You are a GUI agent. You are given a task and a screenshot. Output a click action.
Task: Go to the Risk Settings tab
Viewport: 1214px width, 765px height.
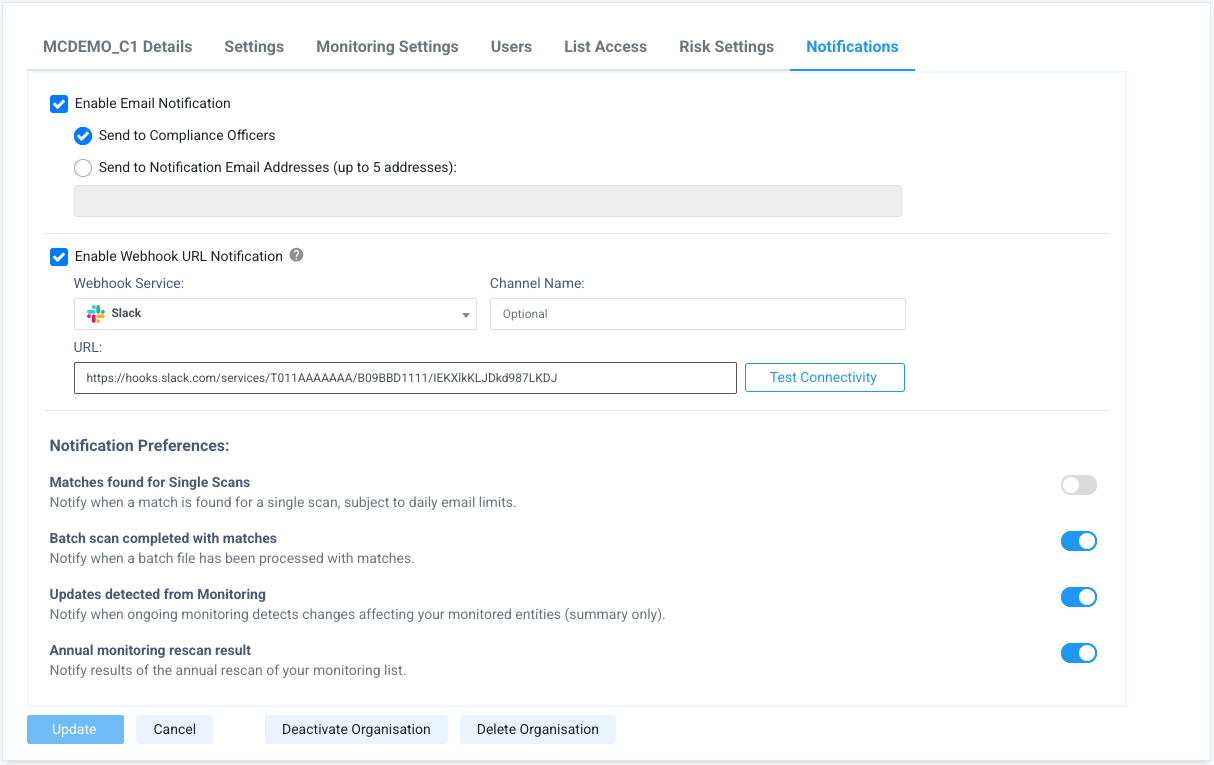click(726, 47)
